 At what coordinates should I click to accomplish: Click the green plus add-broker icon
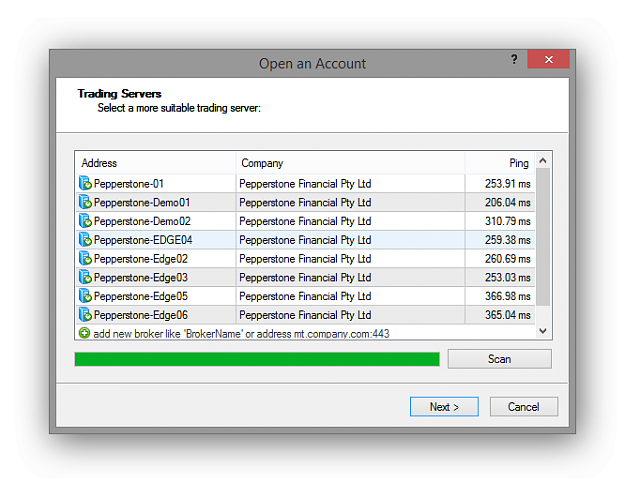point(84,333)
